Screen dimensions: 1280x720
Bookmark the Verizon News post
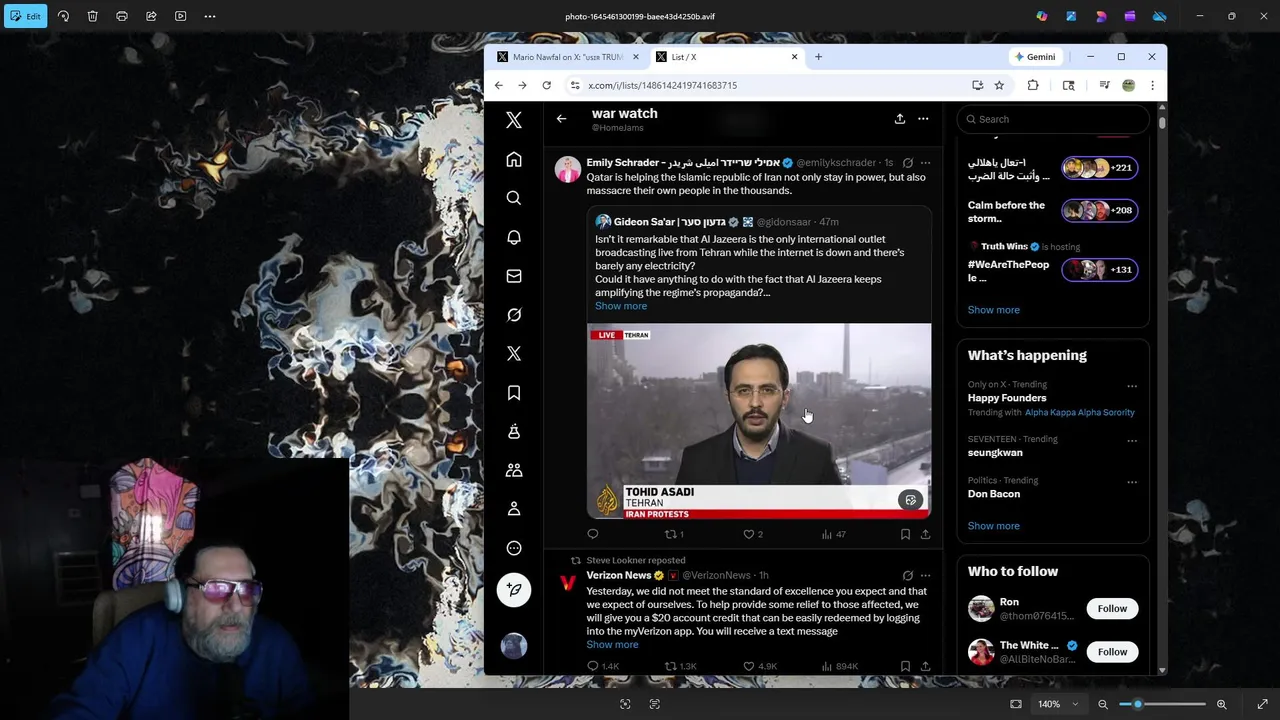(x=905, y=666)
